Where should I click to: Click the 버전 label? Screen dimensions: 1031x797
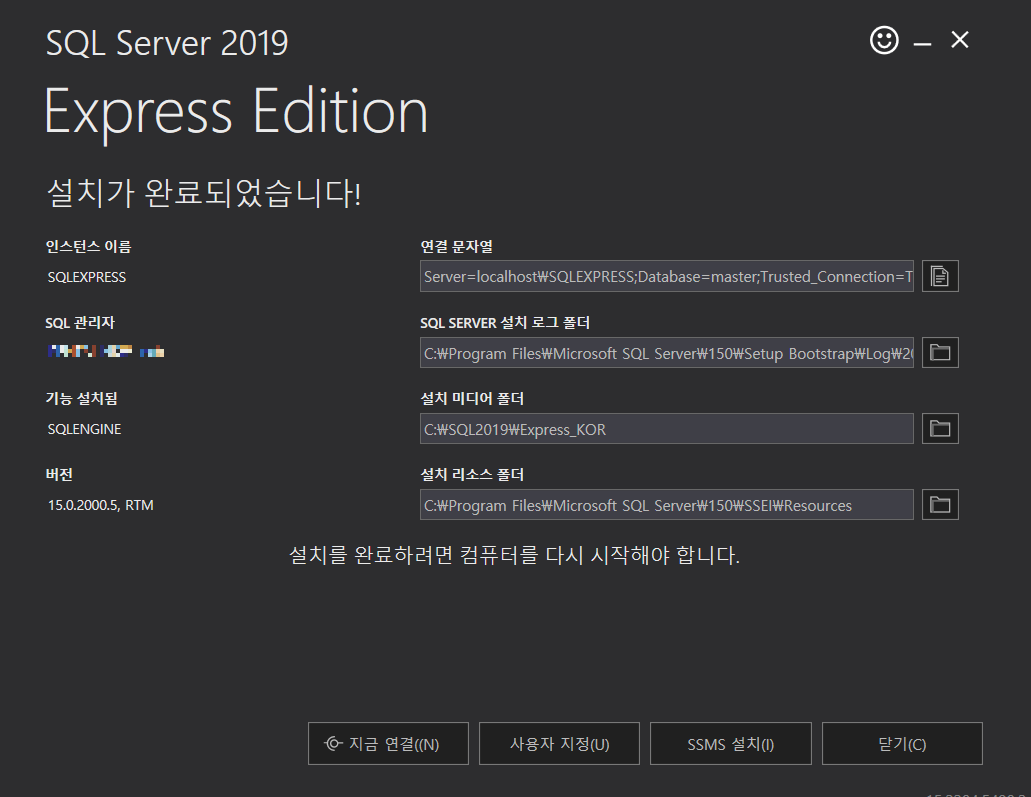(x=59, y=475)
